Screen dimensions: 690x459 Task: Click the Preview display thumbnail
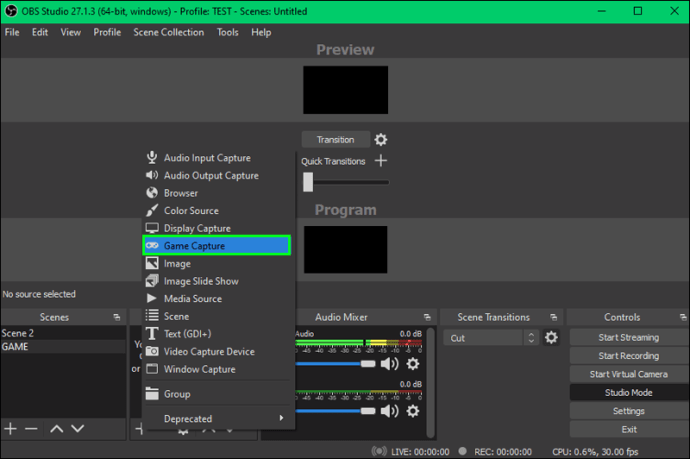coord(345,90)
